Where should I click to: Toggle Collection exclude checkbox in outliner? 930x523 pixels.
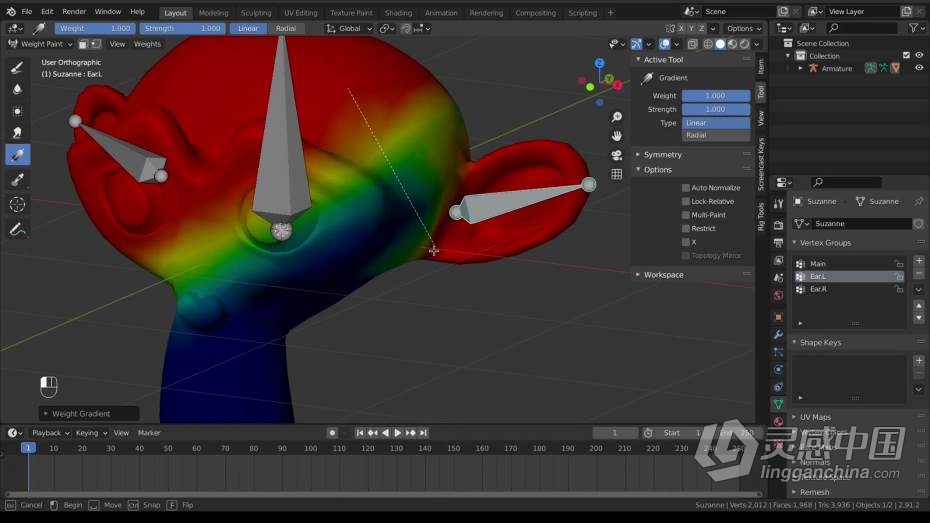(x=906, y=55)
